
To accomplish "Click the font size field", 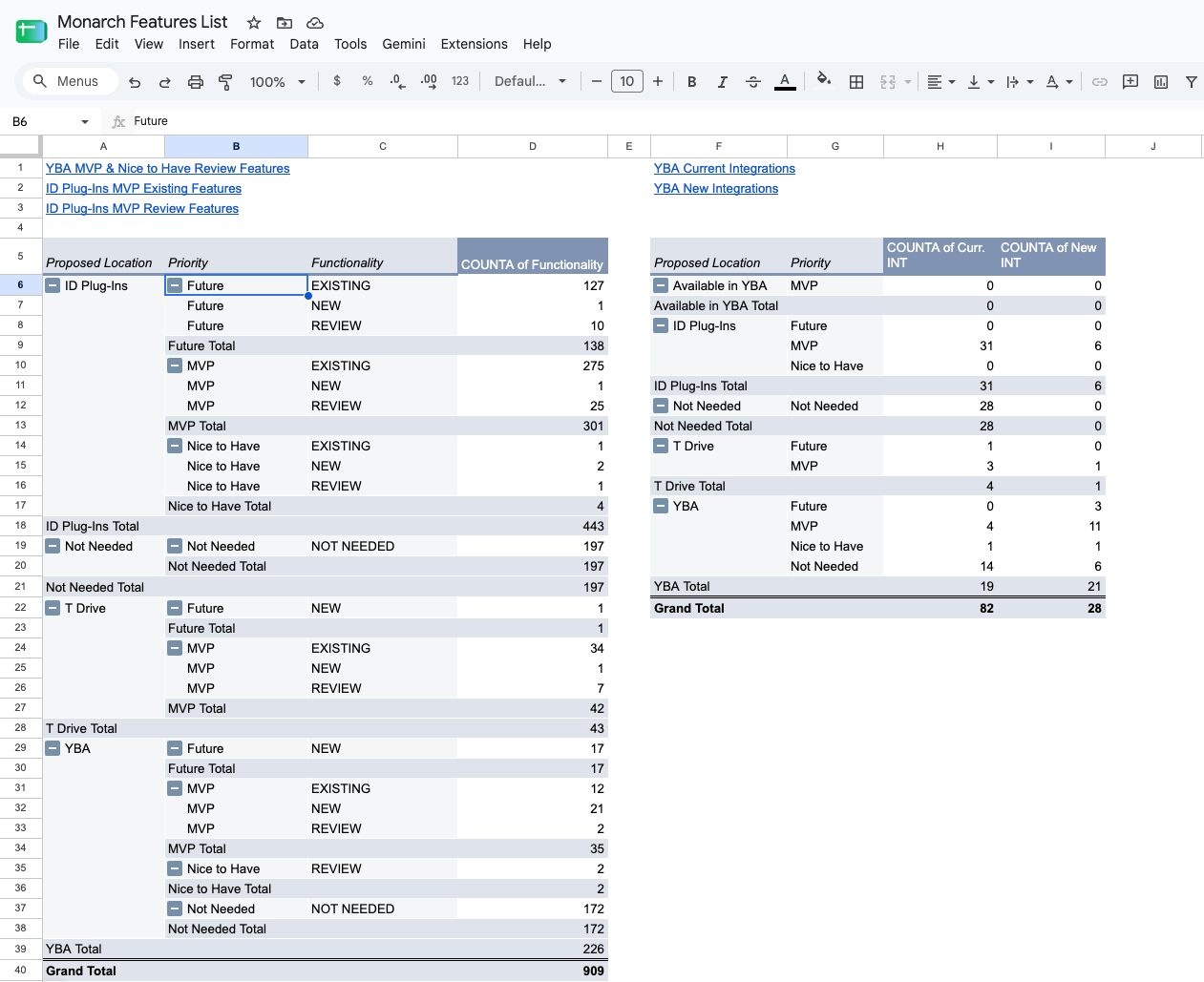I will click(x=627, y=81).
